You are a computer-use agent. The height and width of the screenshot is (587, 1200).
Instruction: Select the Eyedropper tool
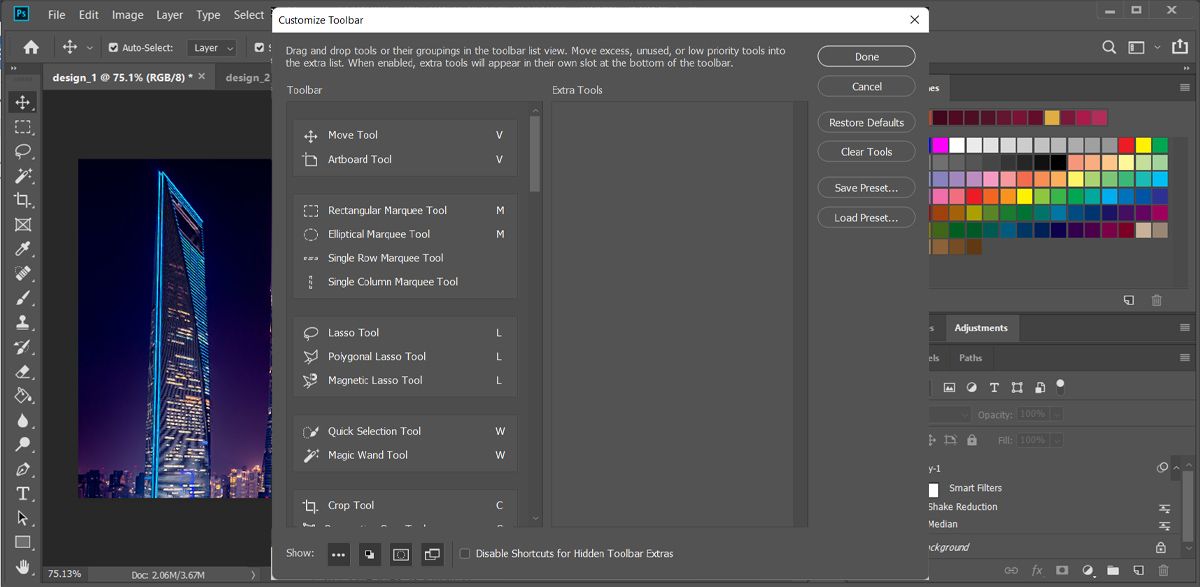pyautogui.click(x=22, y=249)
